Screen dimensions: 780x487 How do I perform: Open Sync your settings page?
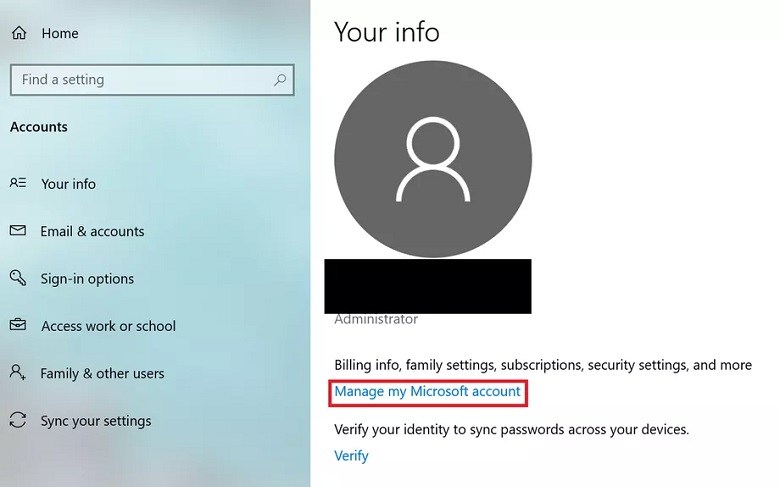point(96,421)
